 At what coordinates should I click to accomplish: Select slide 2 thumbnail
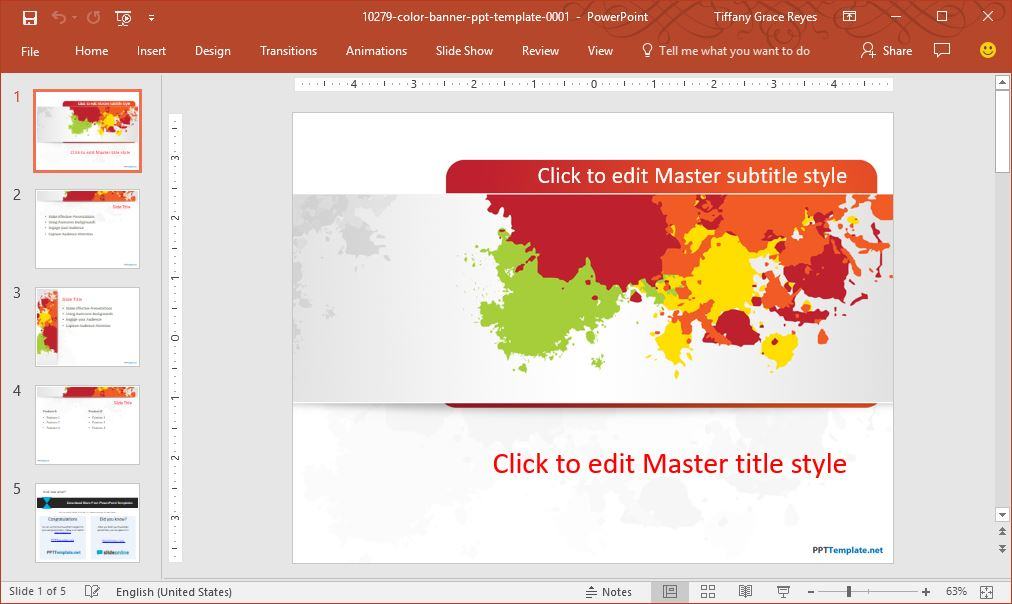click(x=87, y=229)
